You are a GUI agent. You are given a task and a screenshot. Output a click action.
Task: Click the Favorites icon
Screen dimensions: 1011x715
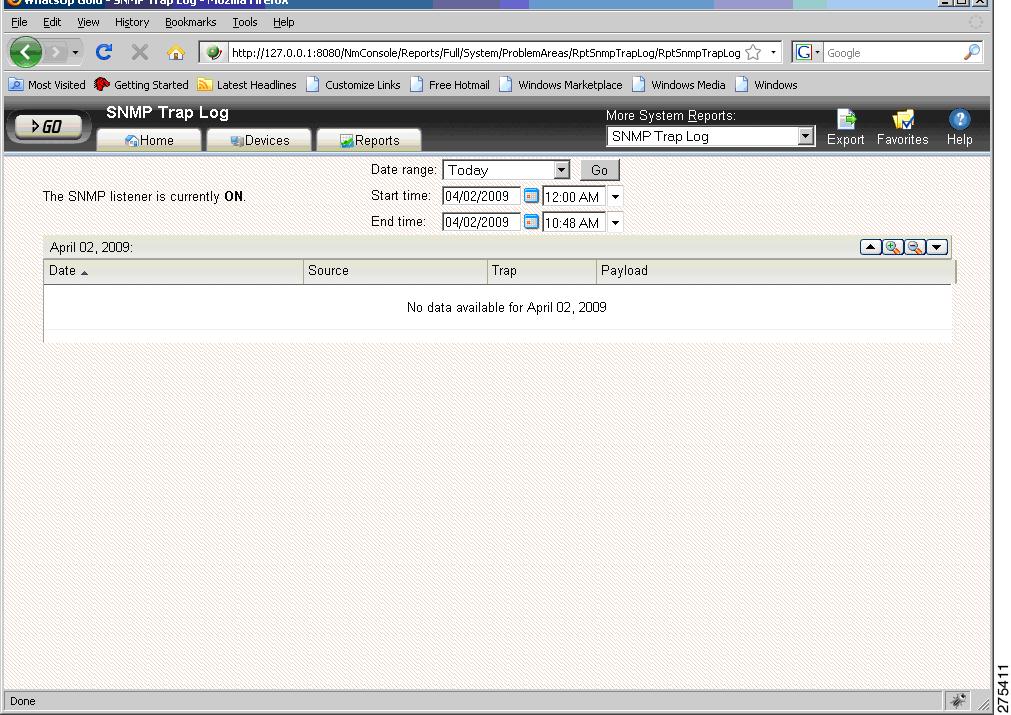(x=902, y=127)
